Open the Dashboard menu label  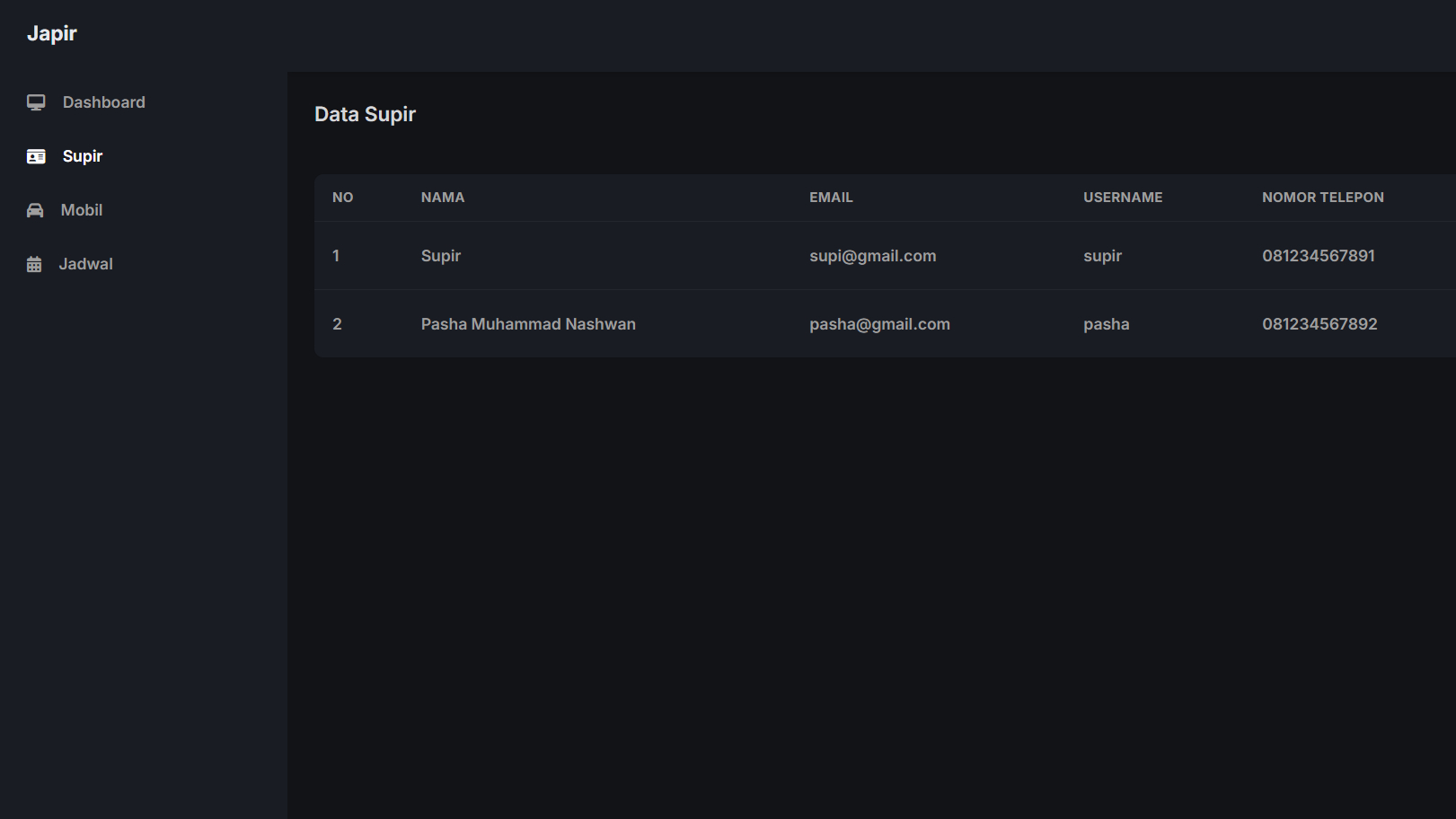(x=103, y=102)
